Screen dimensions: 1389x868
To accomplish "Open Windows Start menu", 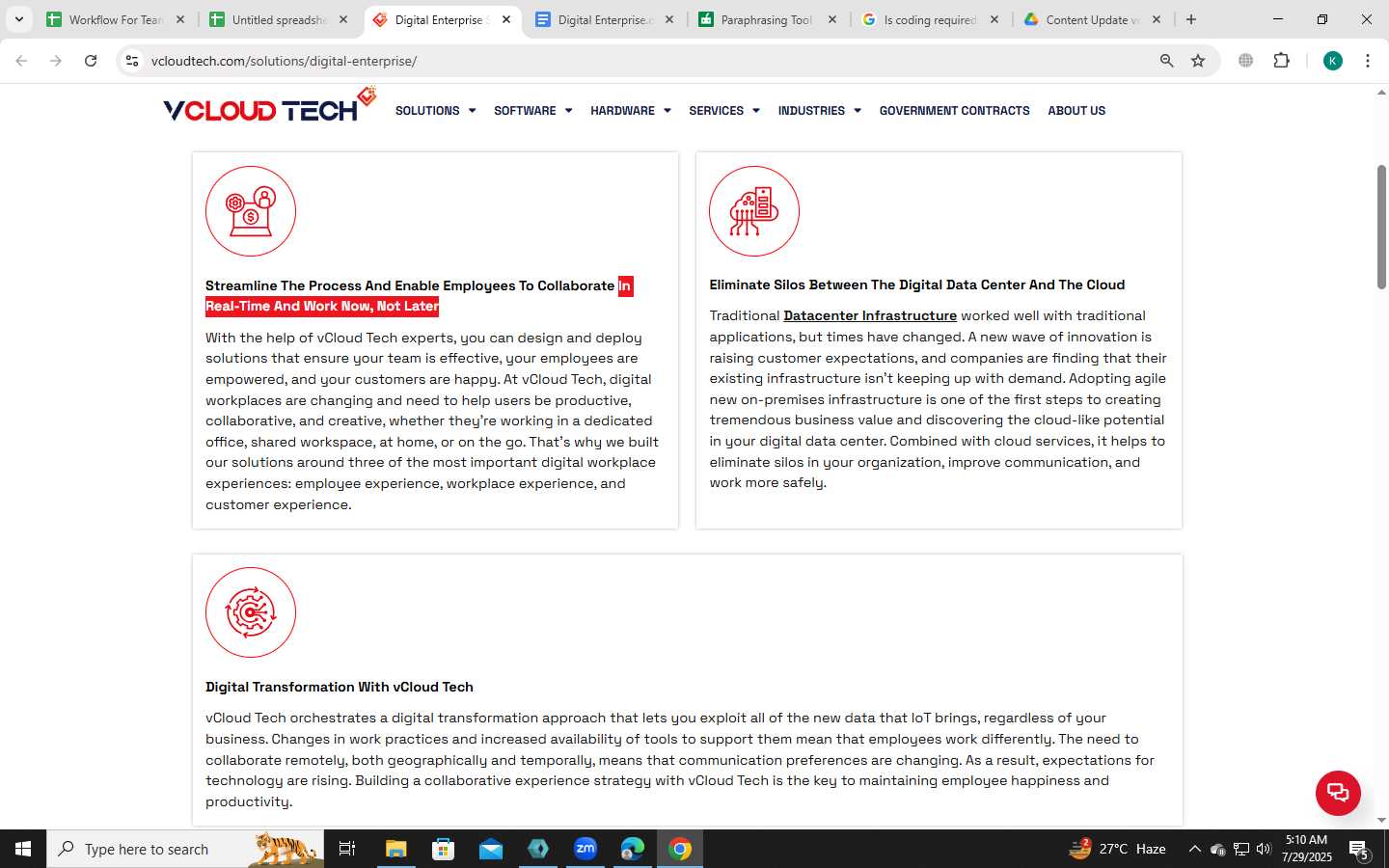I will pyautogui.click(x=23, y=849).
